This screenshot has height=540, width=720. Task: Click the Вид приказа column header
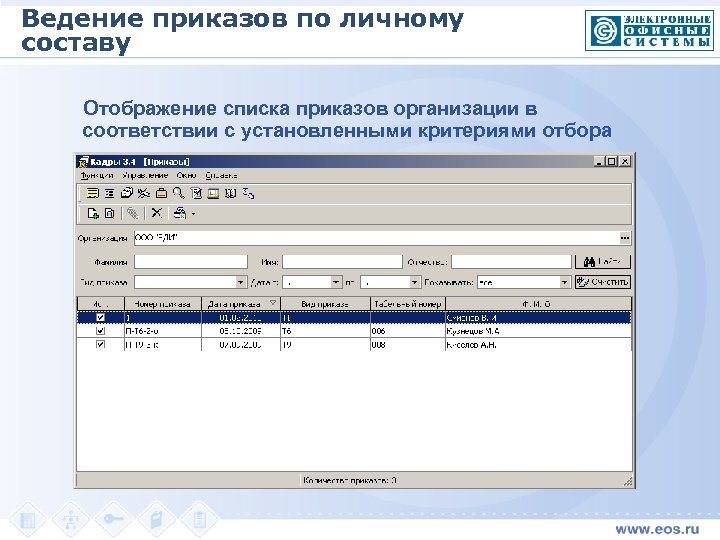click(325, 304)
